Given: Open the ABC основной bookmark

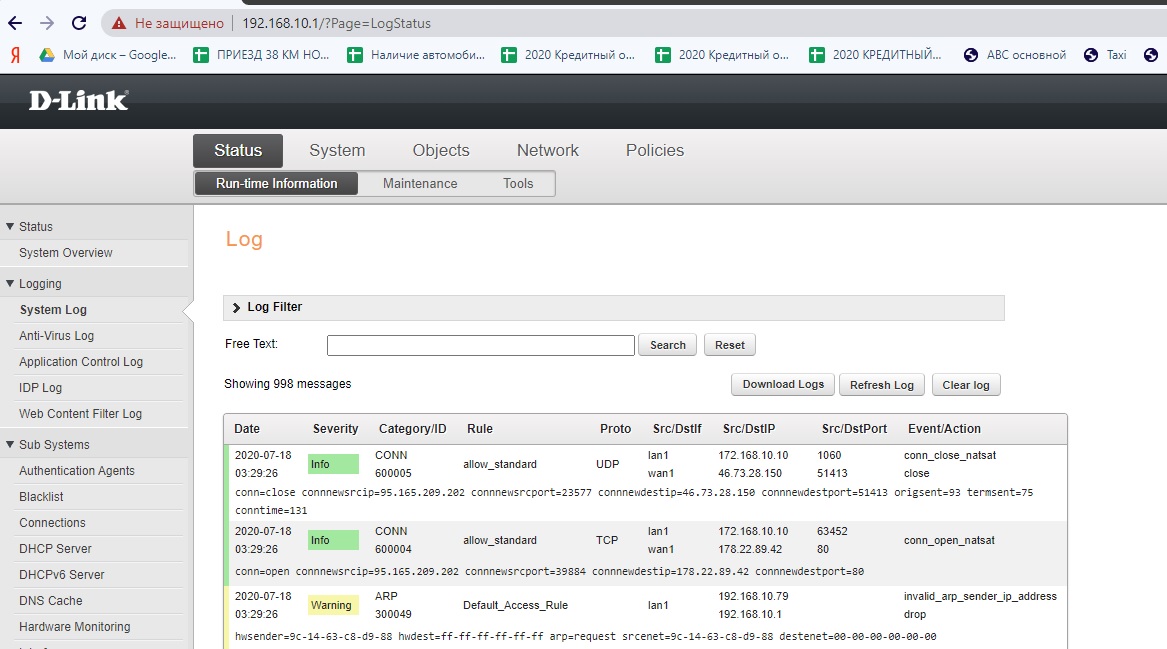Looking at the screenshot, I should pyautogui.click(x=1015, y=55).
